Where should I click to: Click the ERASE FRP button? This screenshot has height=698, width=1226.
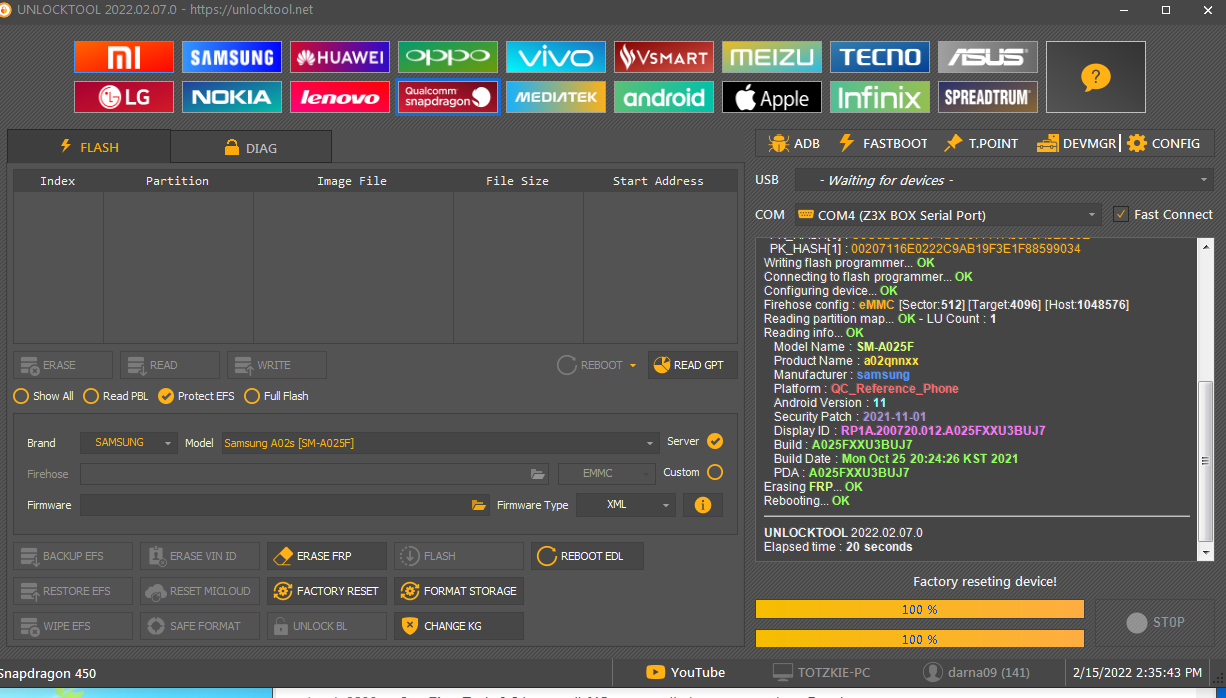(326, 556)
